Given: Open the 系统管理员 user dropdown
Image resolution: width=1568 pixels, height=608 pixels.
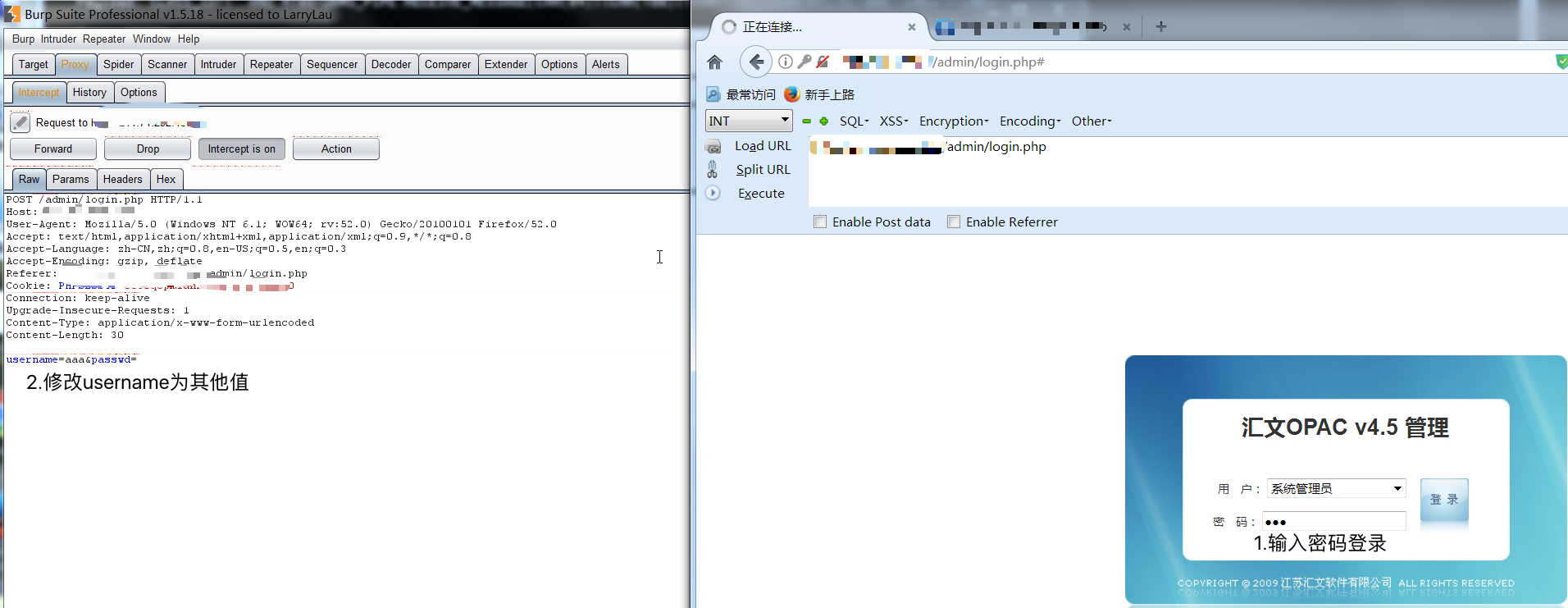Looking at the screenshot, I should pos(1337,488).
